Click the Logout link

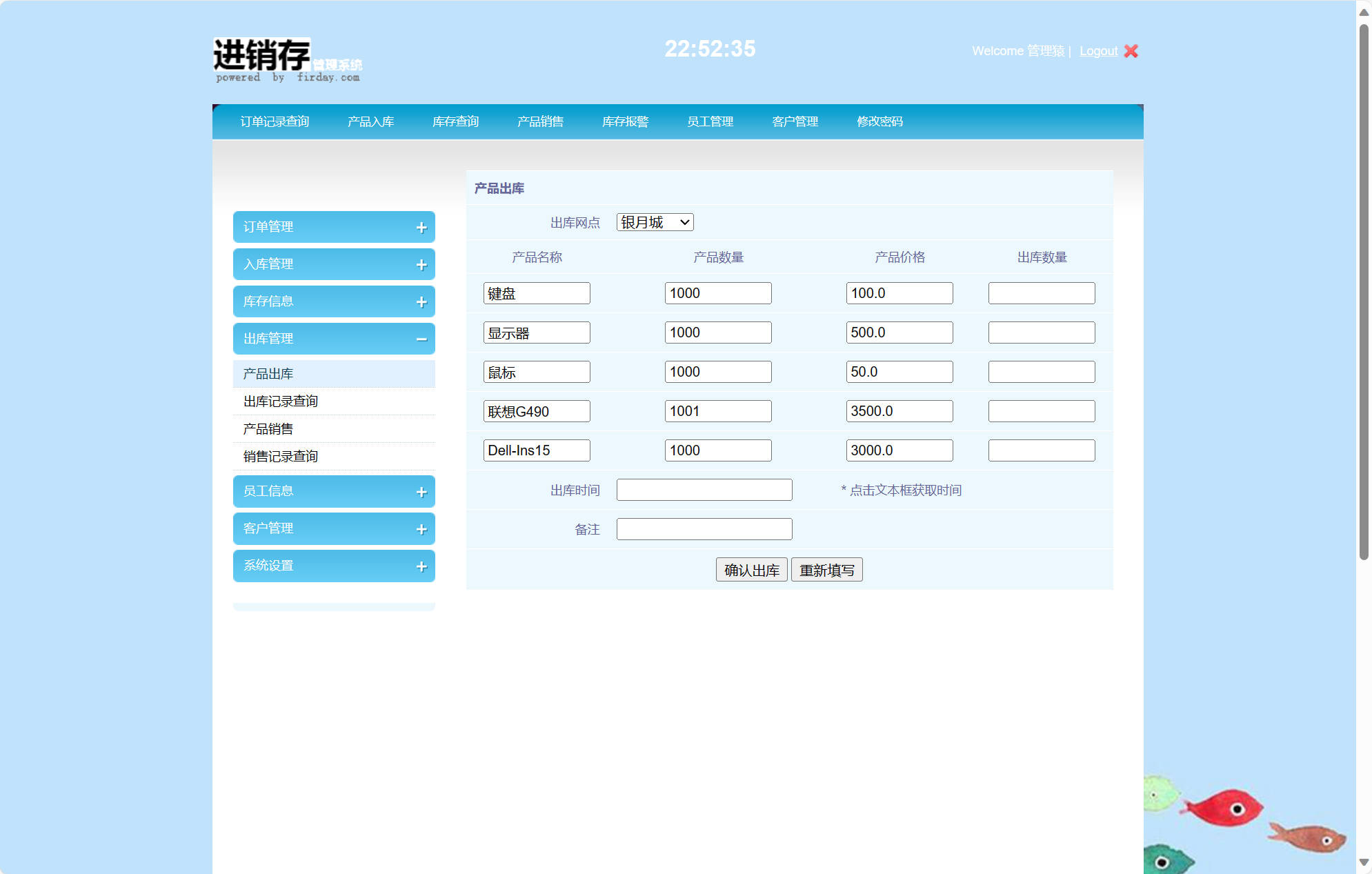pyautogui.click(x=1098, y=51)
